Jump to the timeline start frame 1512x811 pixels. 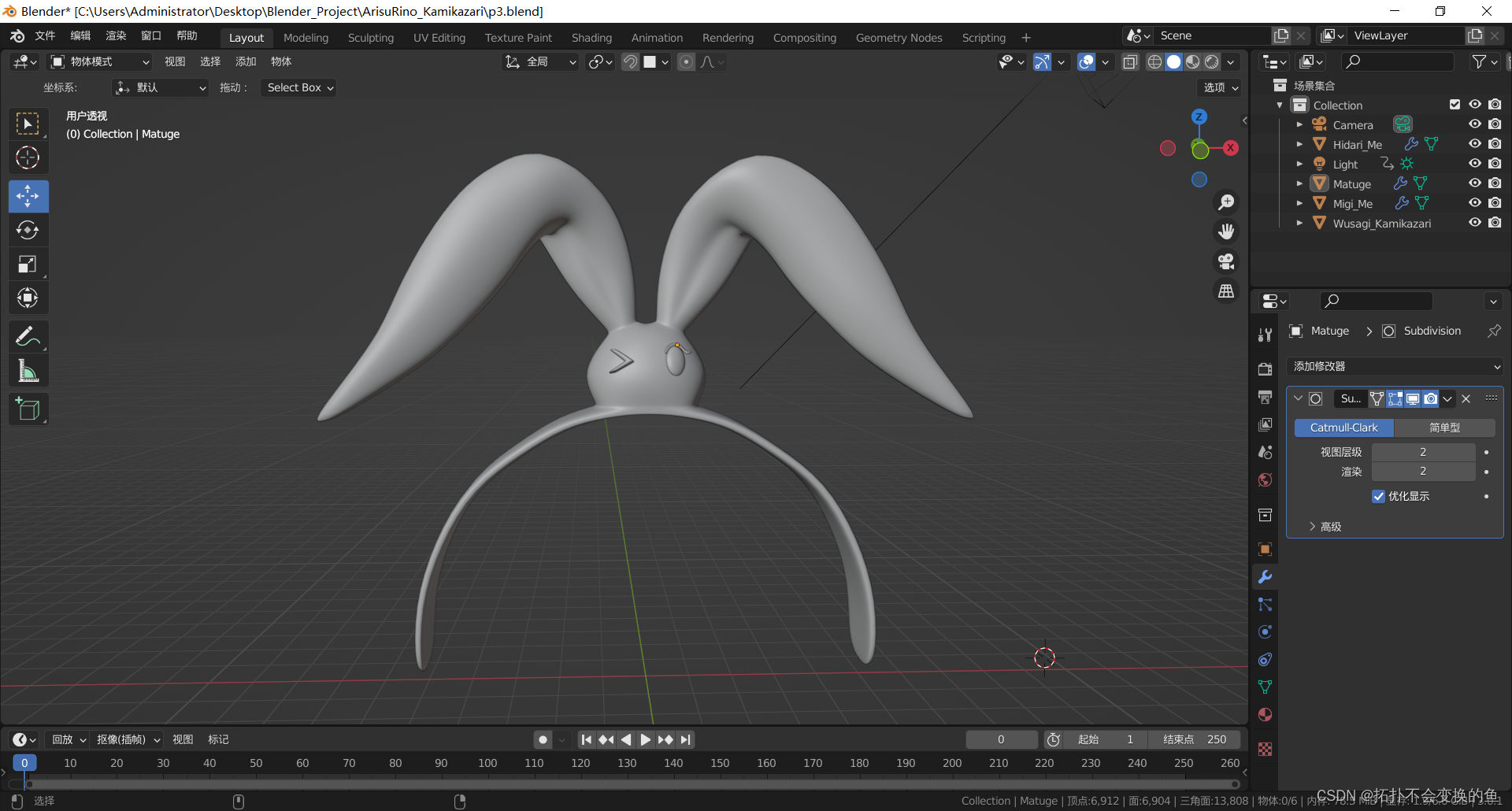point(586,739)
